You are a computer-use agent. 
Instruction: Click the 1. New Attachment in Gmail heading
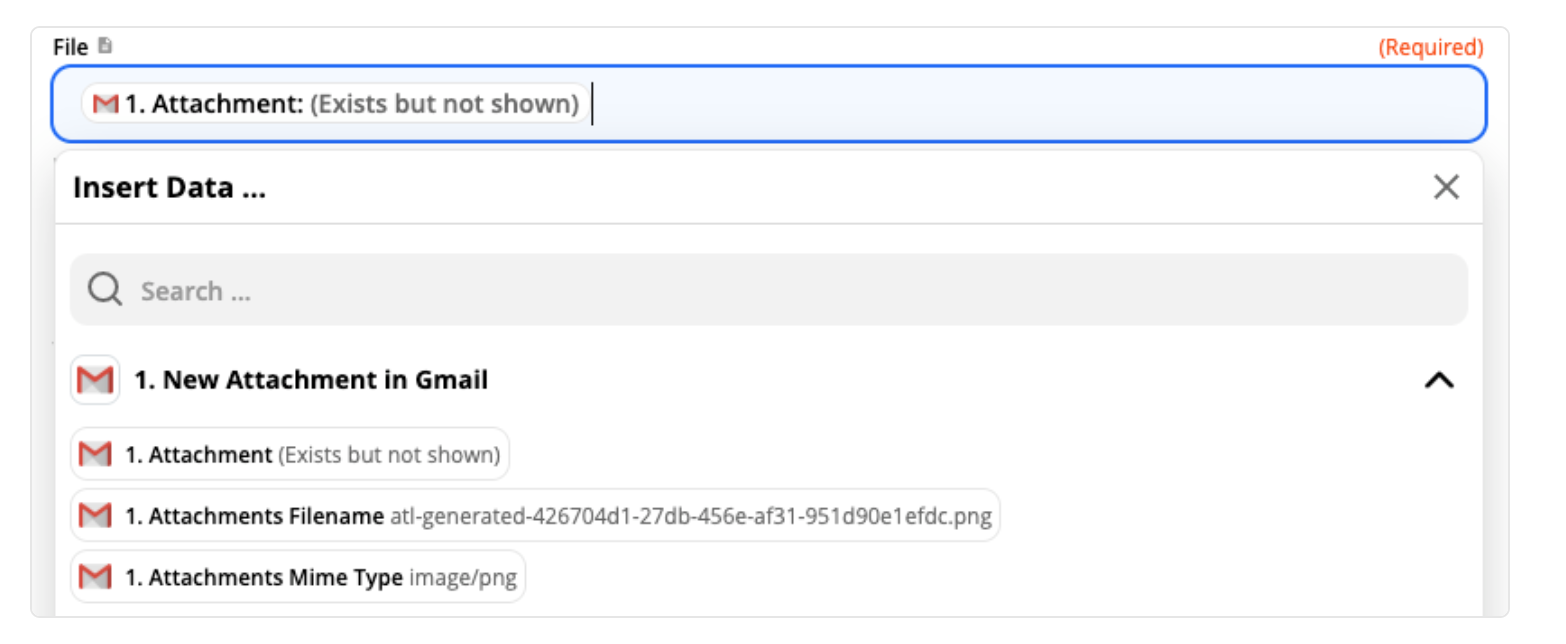tap(311, 380)
